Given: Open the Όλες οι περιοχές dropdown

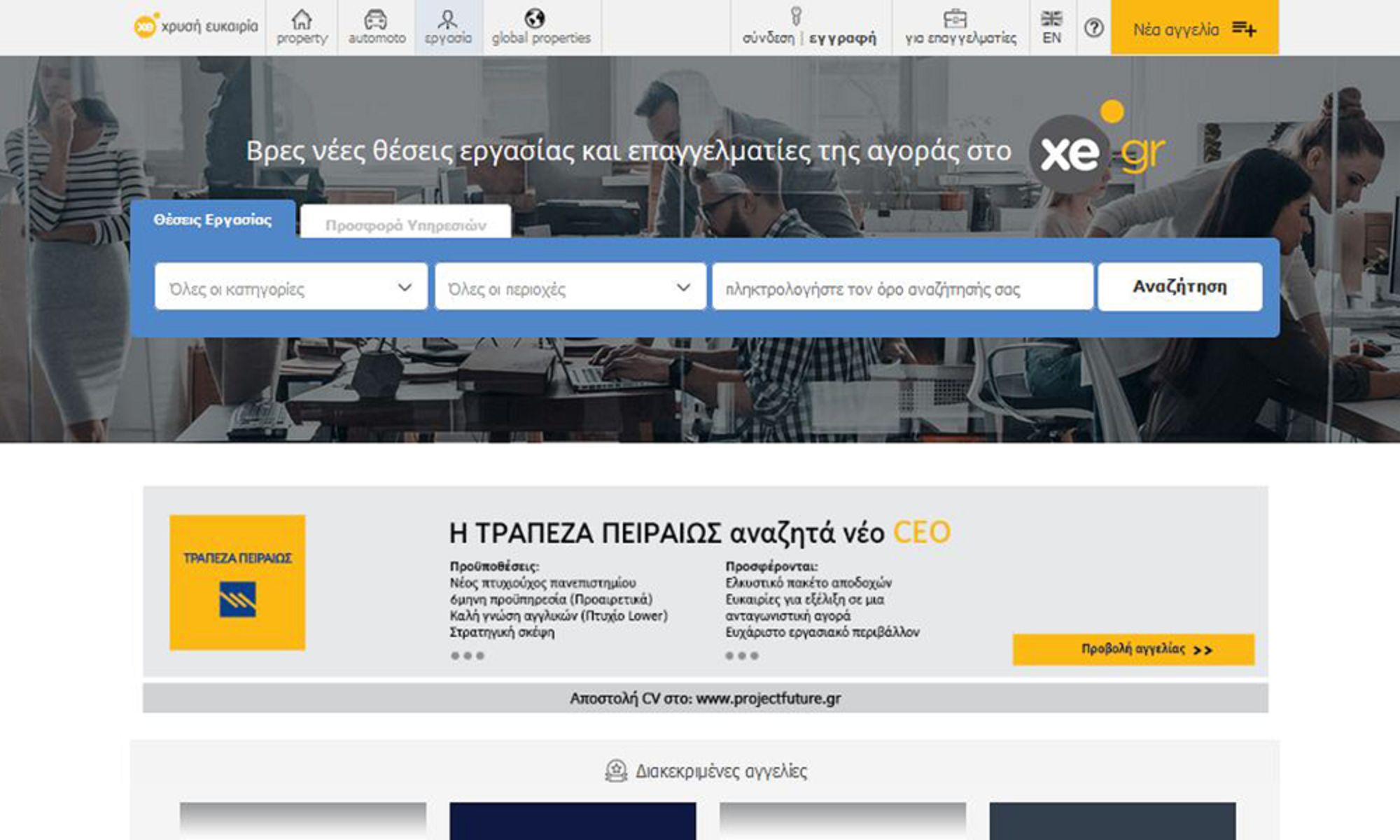Looking at the screenshot, I should coord(570,286).
